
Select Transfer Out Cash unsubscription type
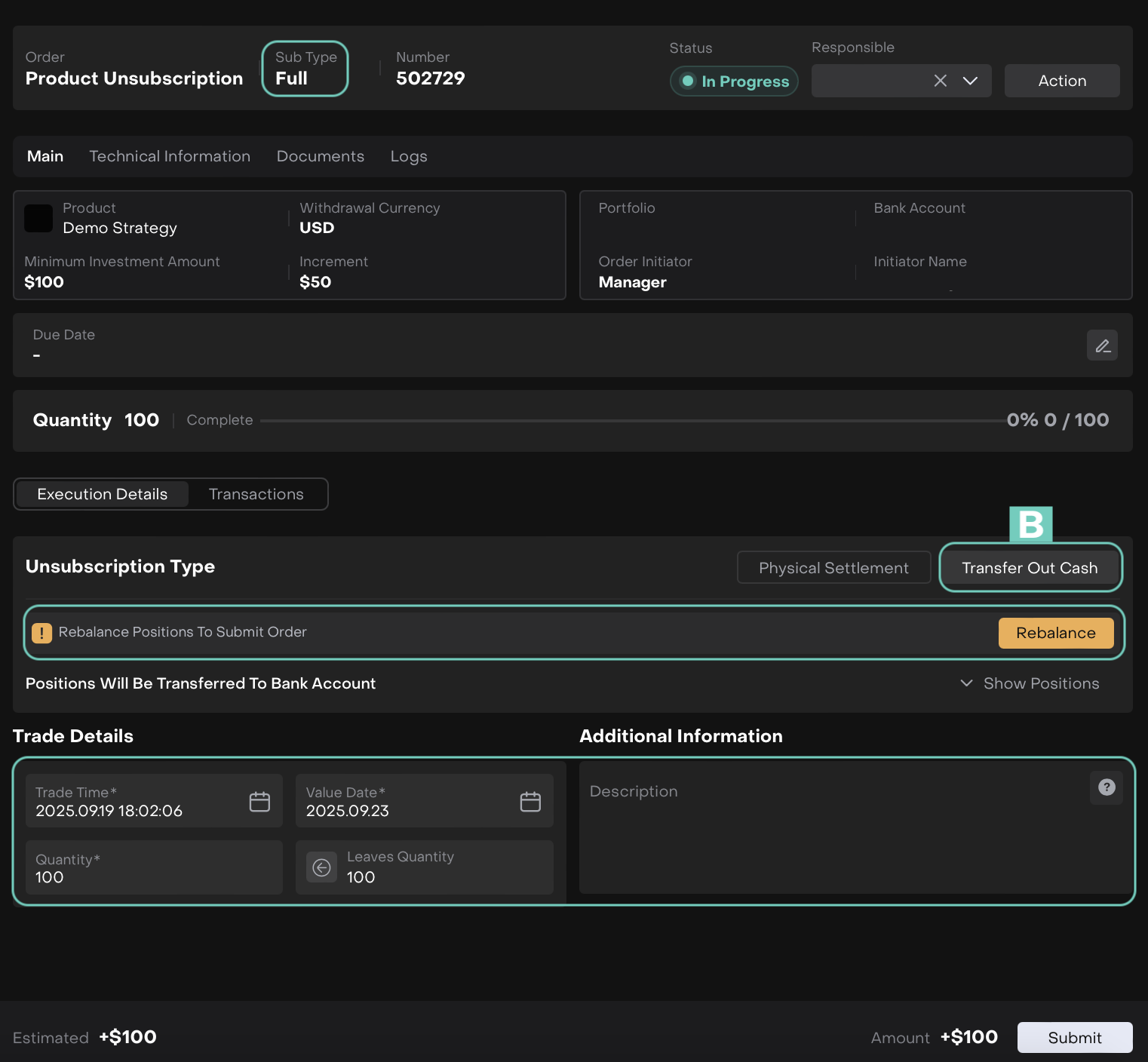point(1030,568)
